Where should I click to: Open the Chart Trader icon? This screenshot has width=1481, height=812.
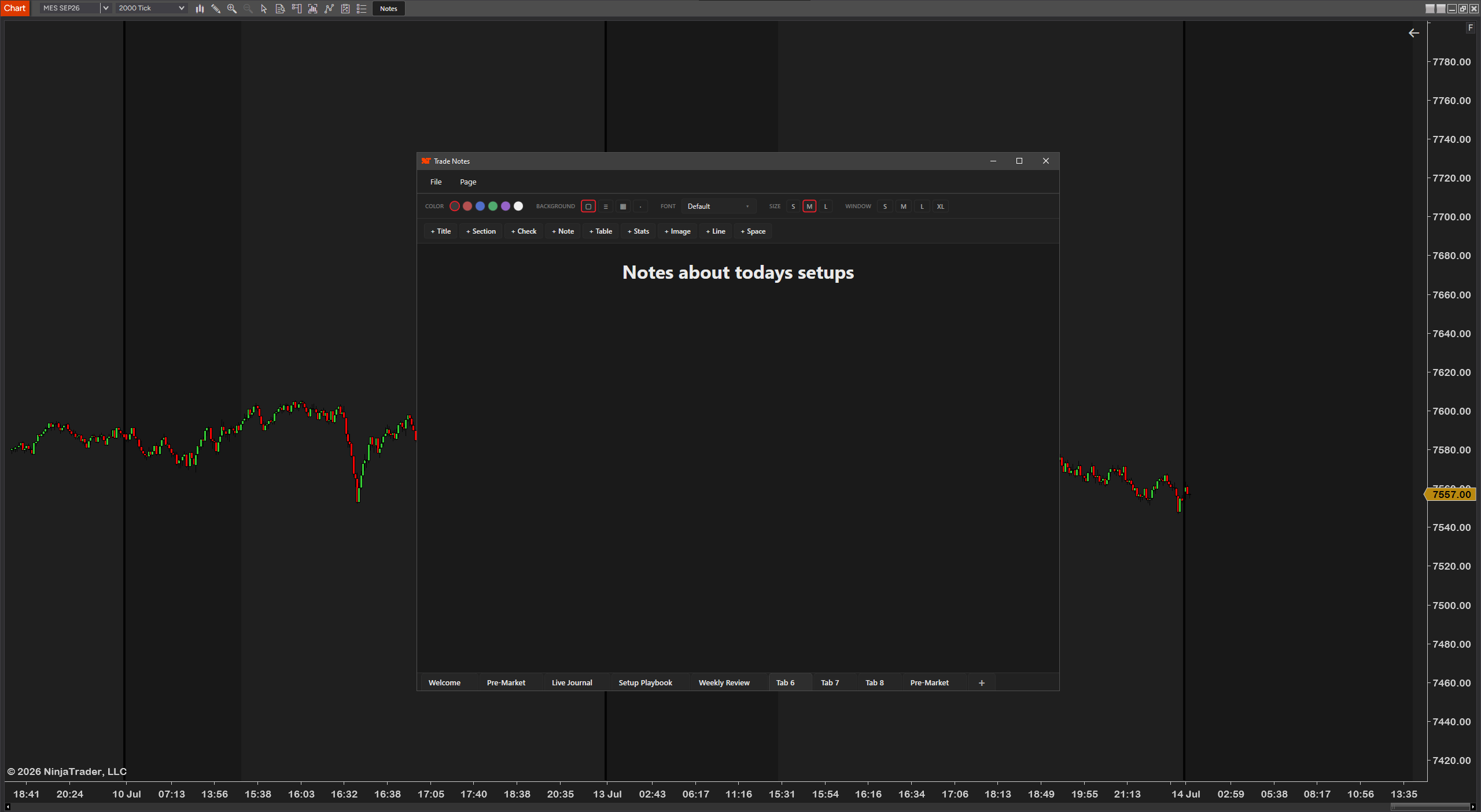click(x=296, y=9)
